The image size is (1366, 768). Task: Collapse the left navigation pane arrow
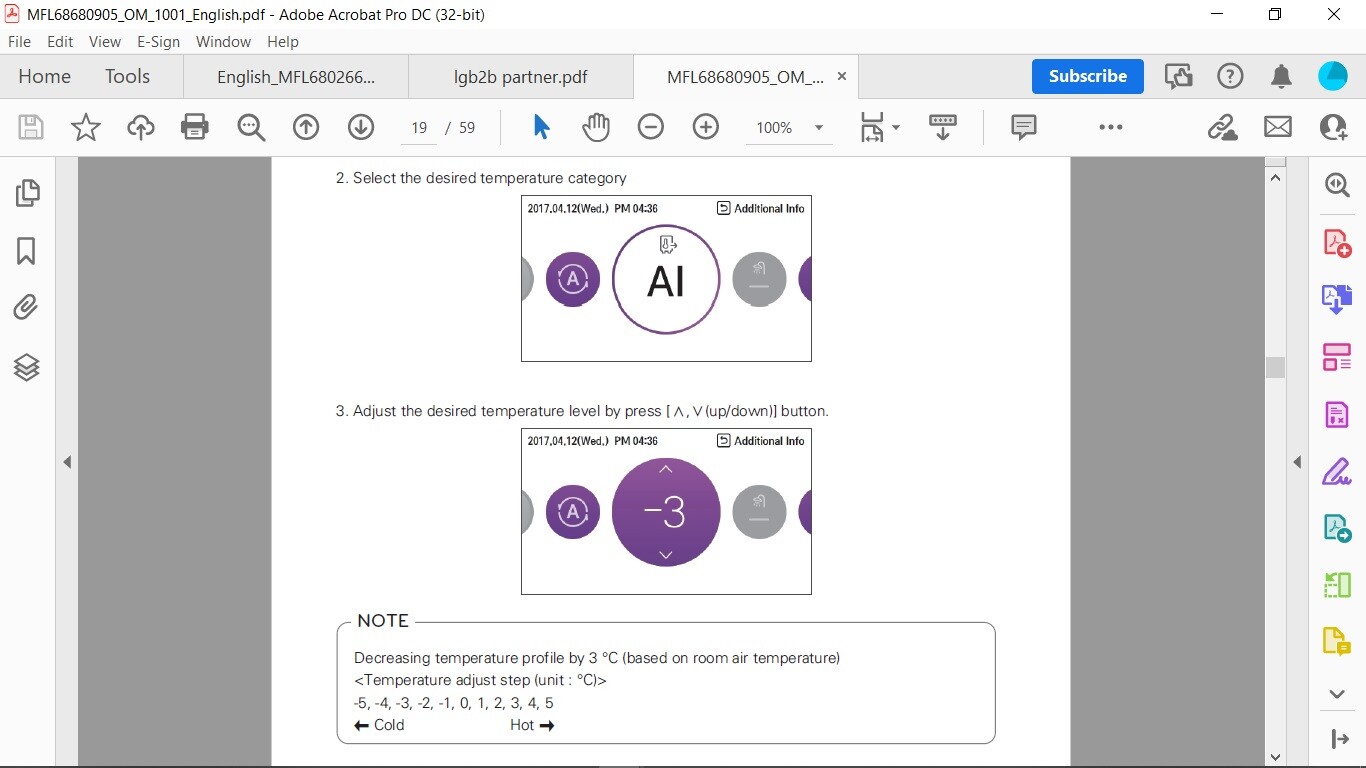click(x=67, y=462)
